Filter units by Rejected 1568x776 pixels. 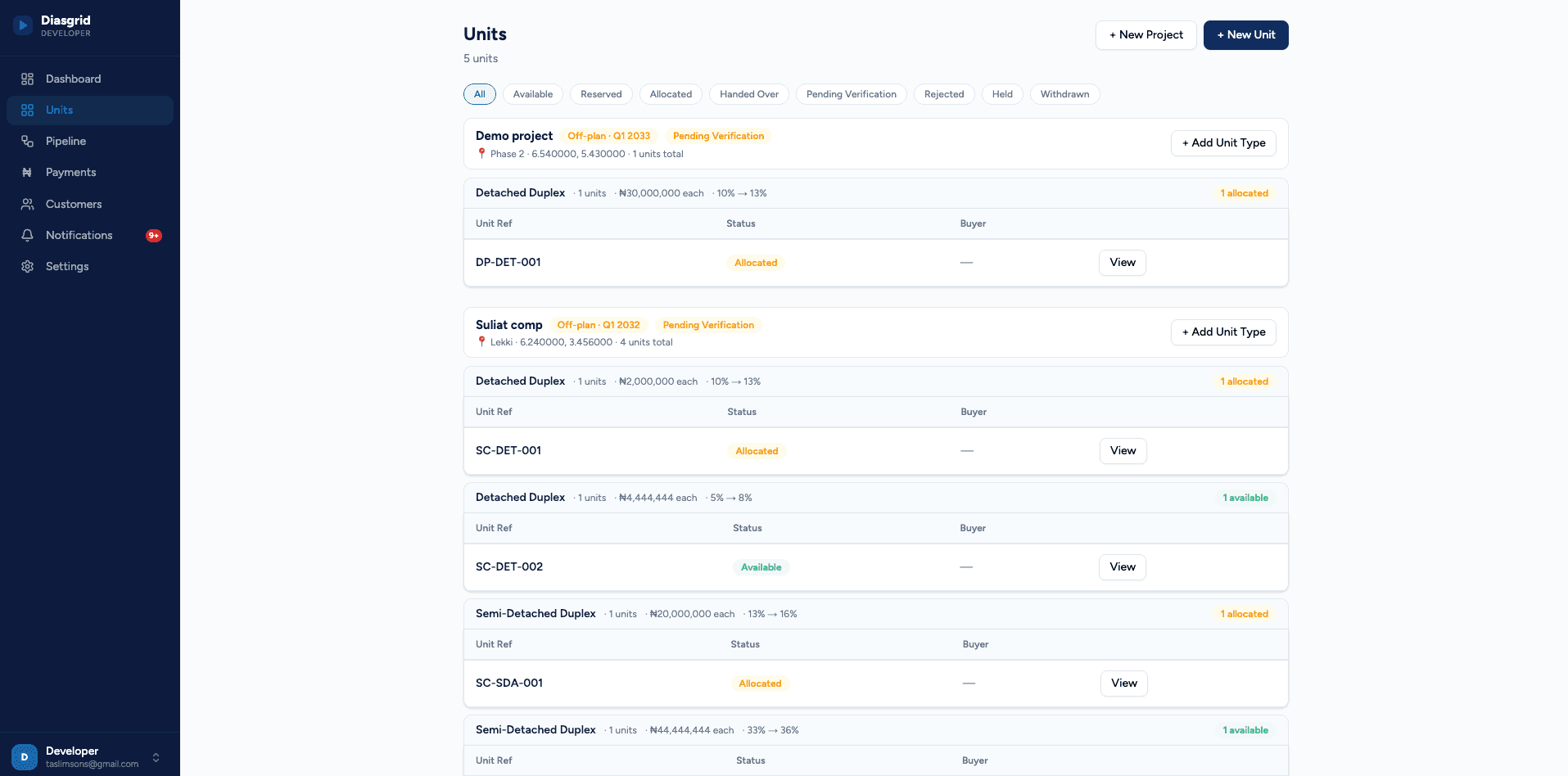[944, 94]
